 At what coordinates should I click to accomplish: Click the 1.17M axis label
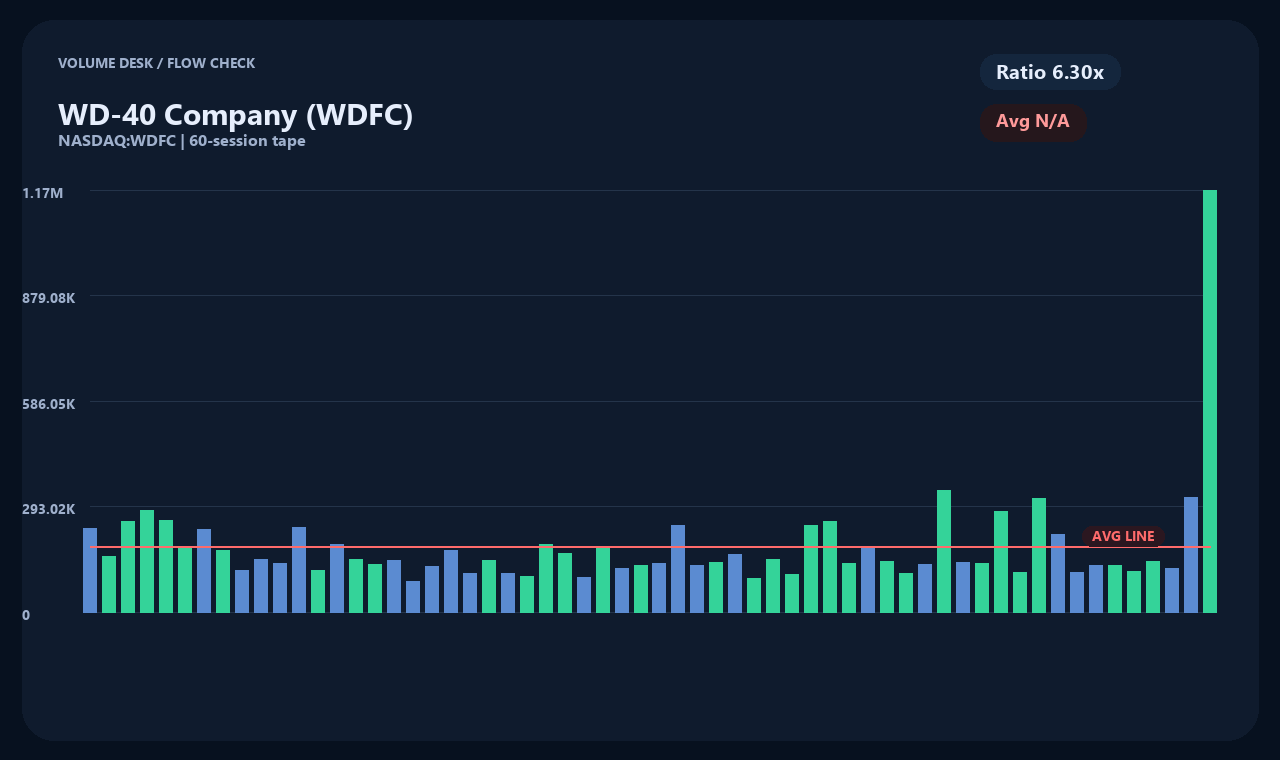pyautogui.click(x=43, y=192)
